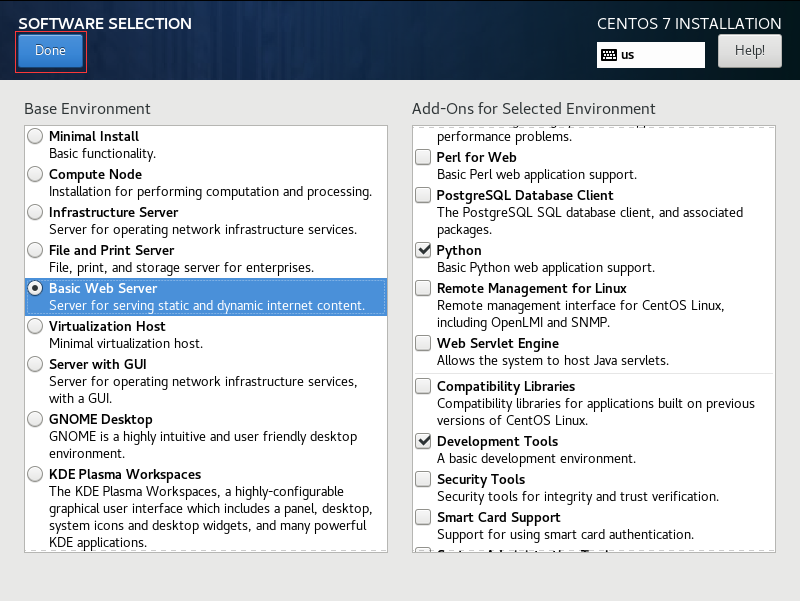Check Web Servlet Engine add-on
The image size is (800, 601).
tap(423, 343)
